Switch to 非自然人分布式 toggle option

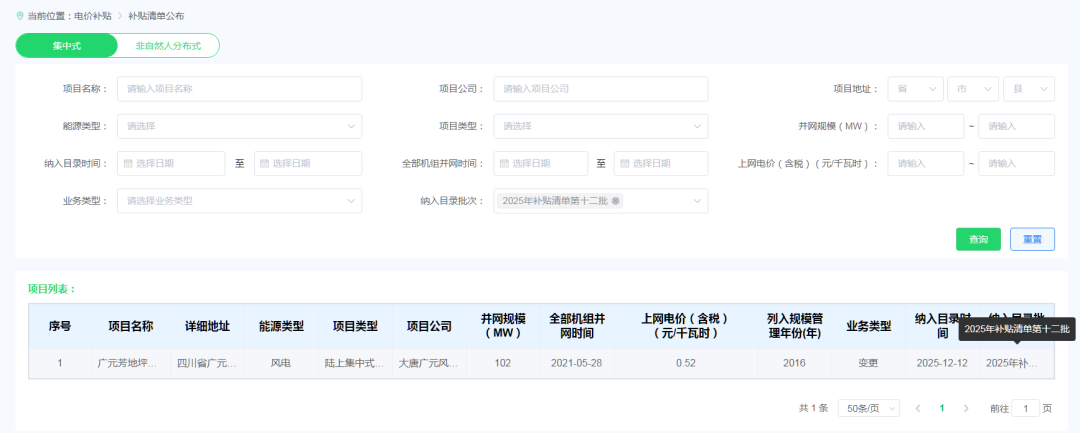168,46
